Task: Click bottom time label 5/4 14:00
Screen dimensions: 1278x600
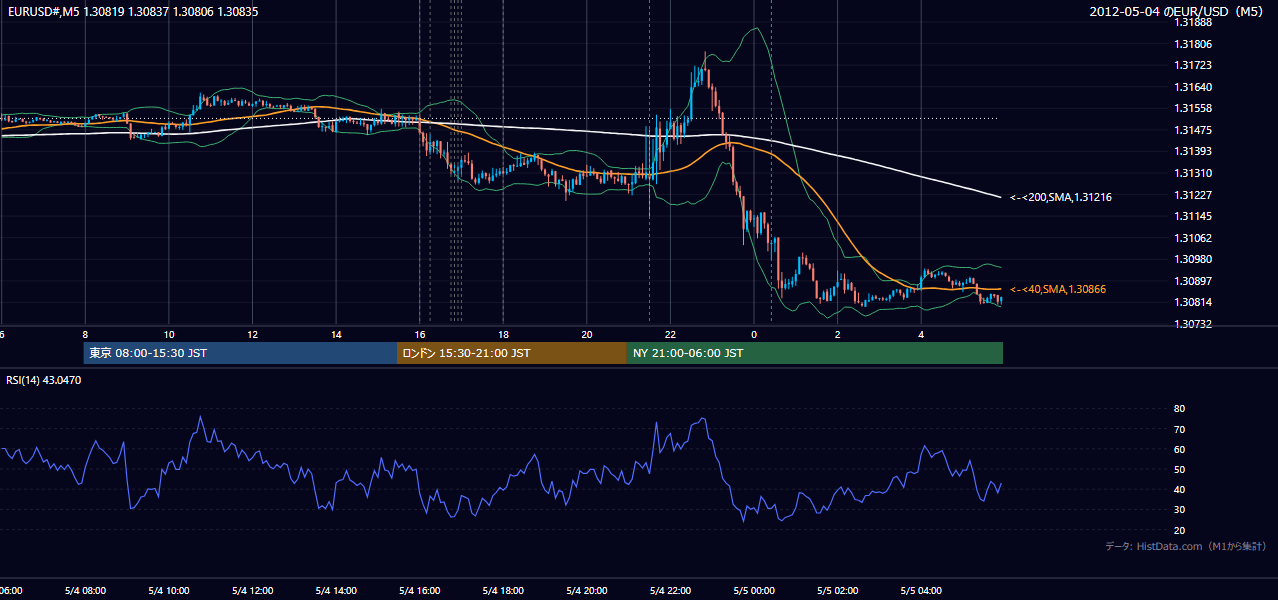Action: [336, 591]
